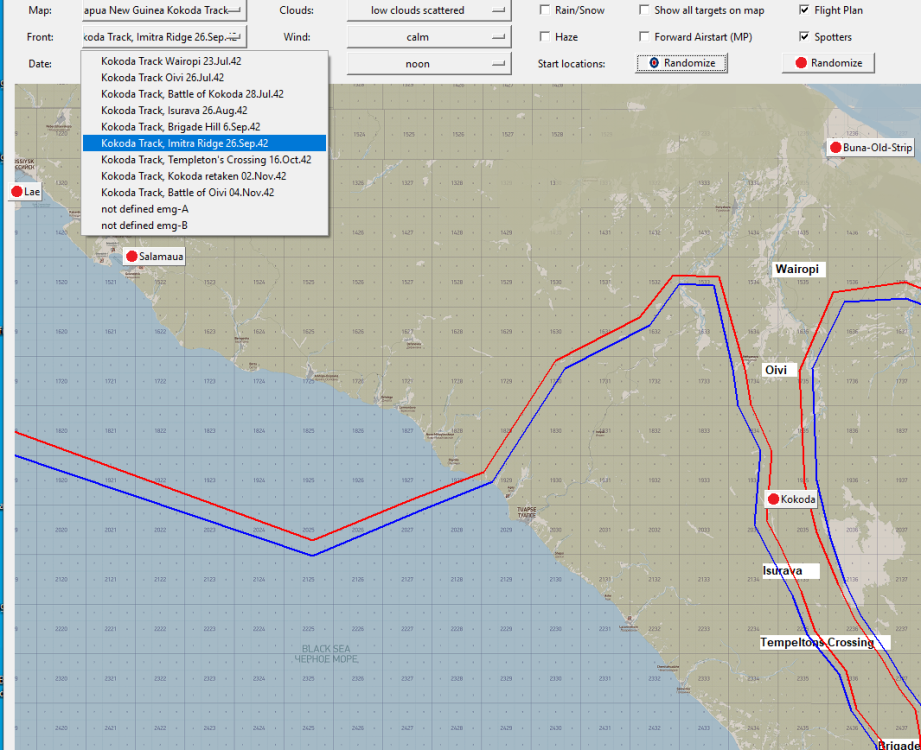Choose Kokoda Track Wairopi 23.Jul.42
The width and height of the screenshot is (921, 750).
(163, 61)
